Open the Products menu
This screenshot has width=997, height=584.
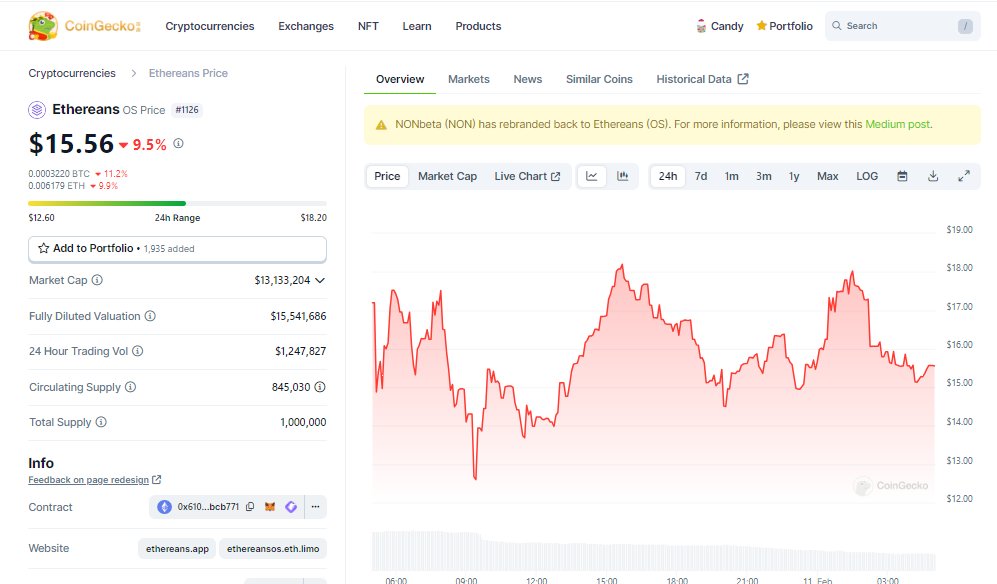click(x=478, y=26)
